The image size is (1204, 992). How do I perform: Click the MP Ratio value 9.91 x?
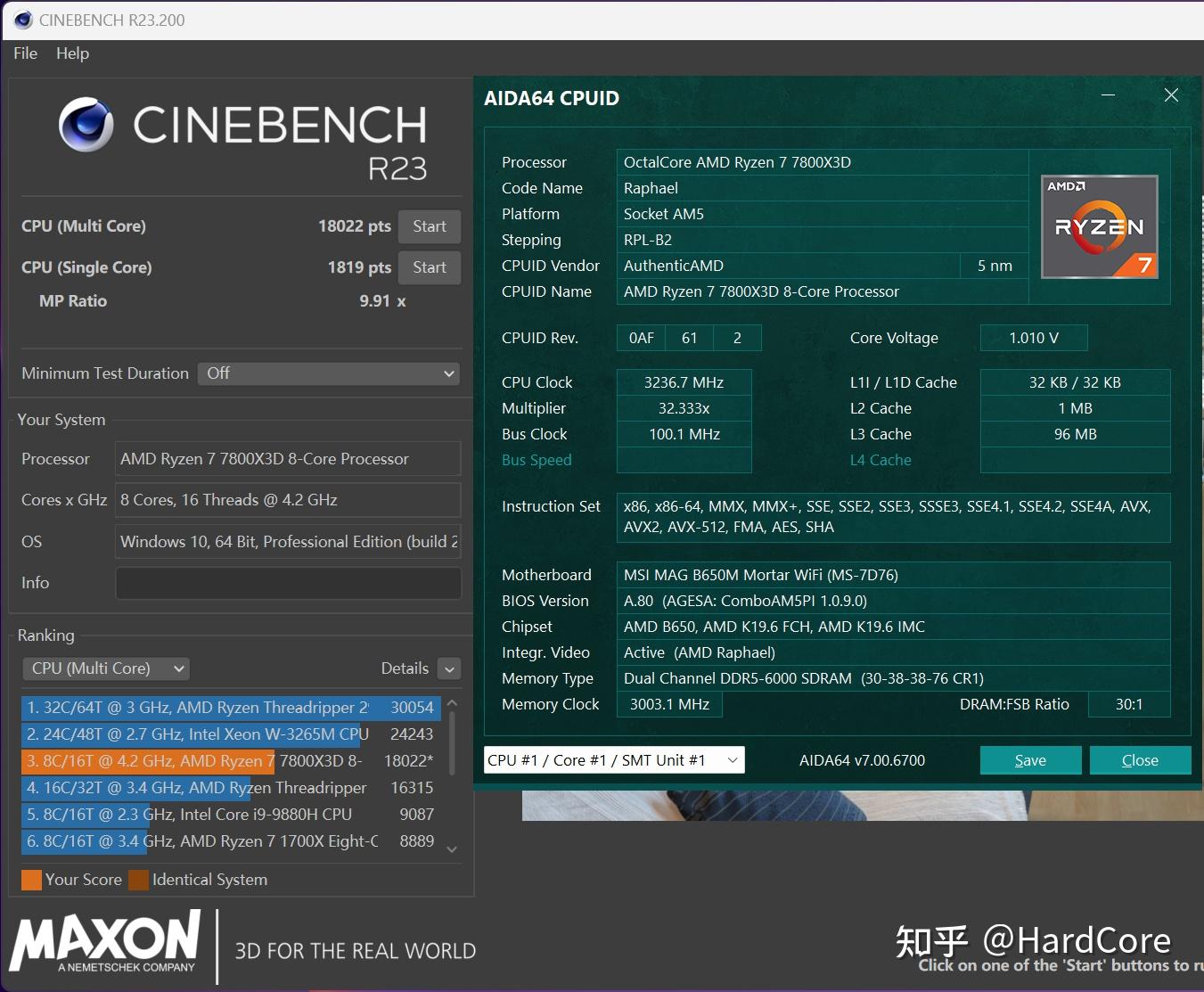tap(382, 301)
